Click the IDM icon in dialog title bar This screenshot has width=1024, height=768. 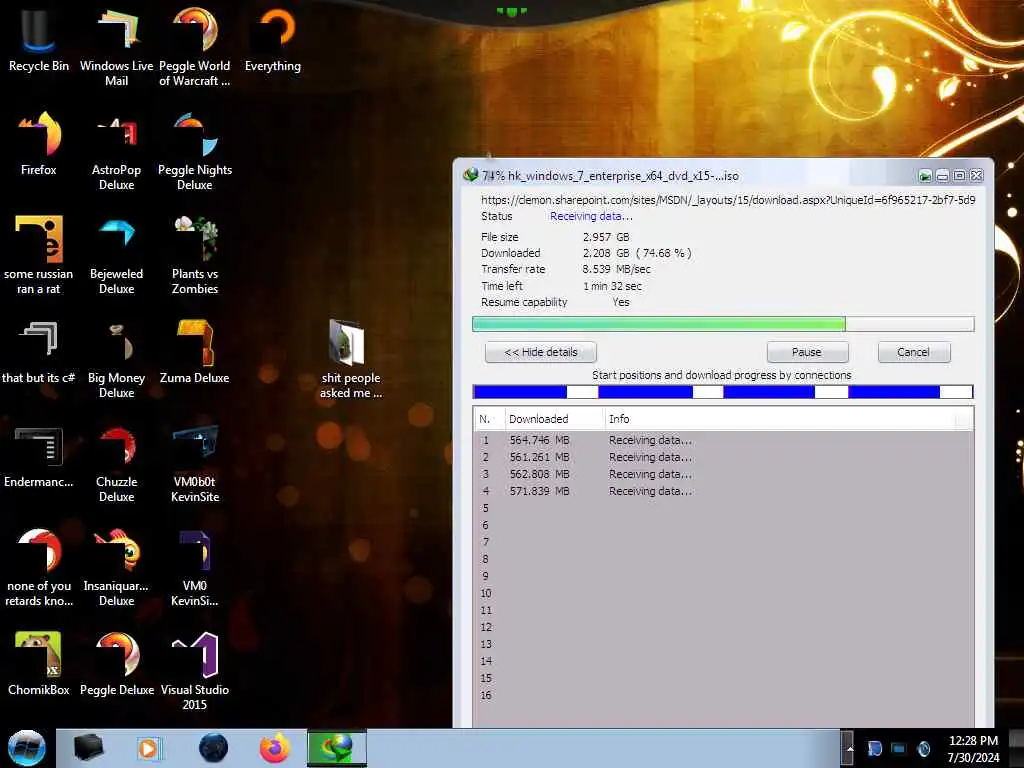tap(470, 175)
